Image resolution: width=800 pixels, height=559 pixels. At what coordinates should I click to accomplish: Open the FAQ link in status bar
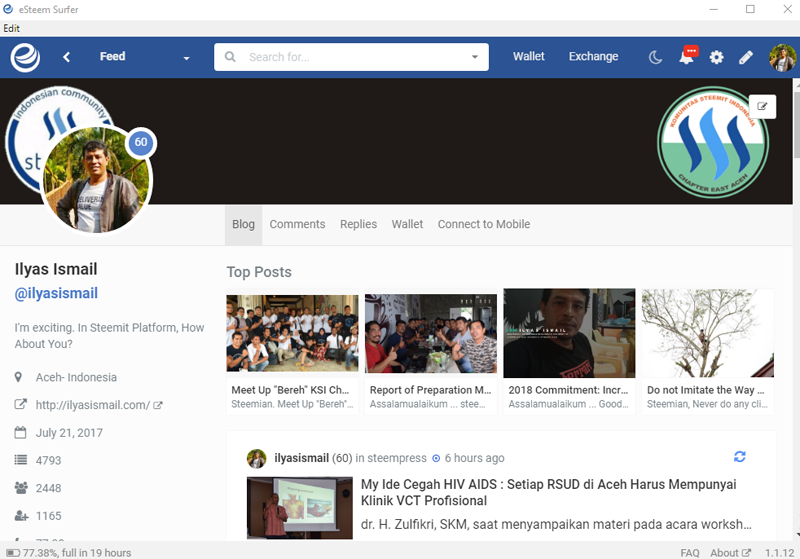tap(690, 553)
